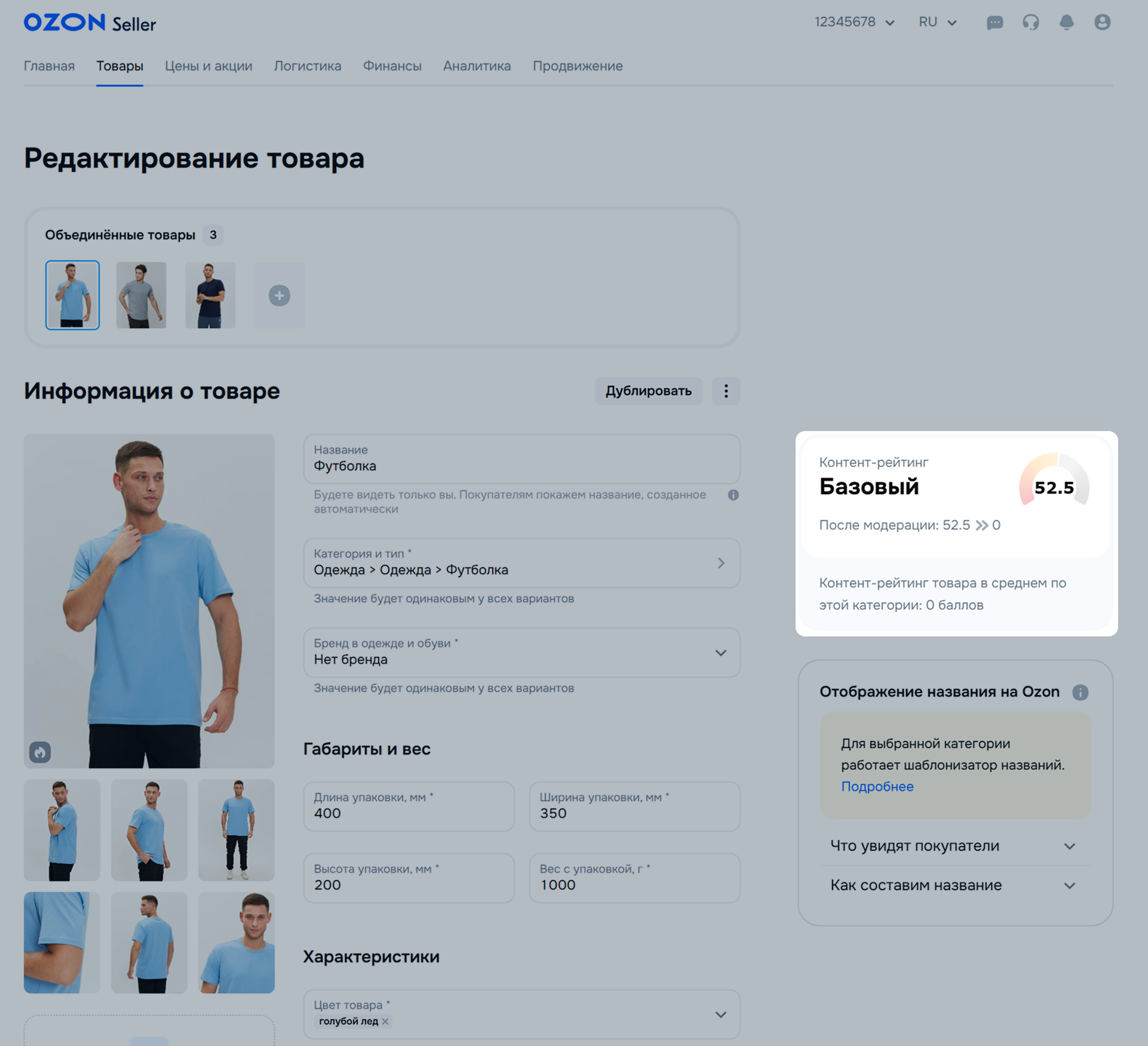Open the RU language dropdown
This screenshot has height=1046, width=1148.
tap(937, 23)
